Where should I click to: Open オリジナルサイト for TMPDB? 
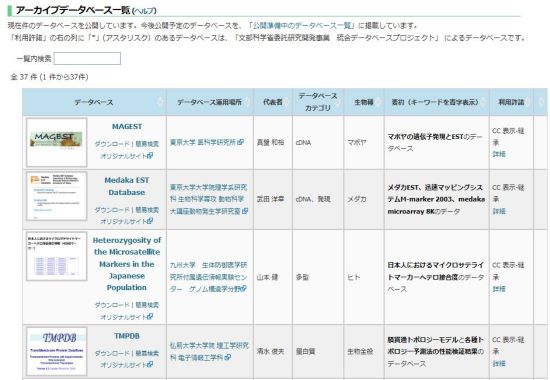[127, 365]
